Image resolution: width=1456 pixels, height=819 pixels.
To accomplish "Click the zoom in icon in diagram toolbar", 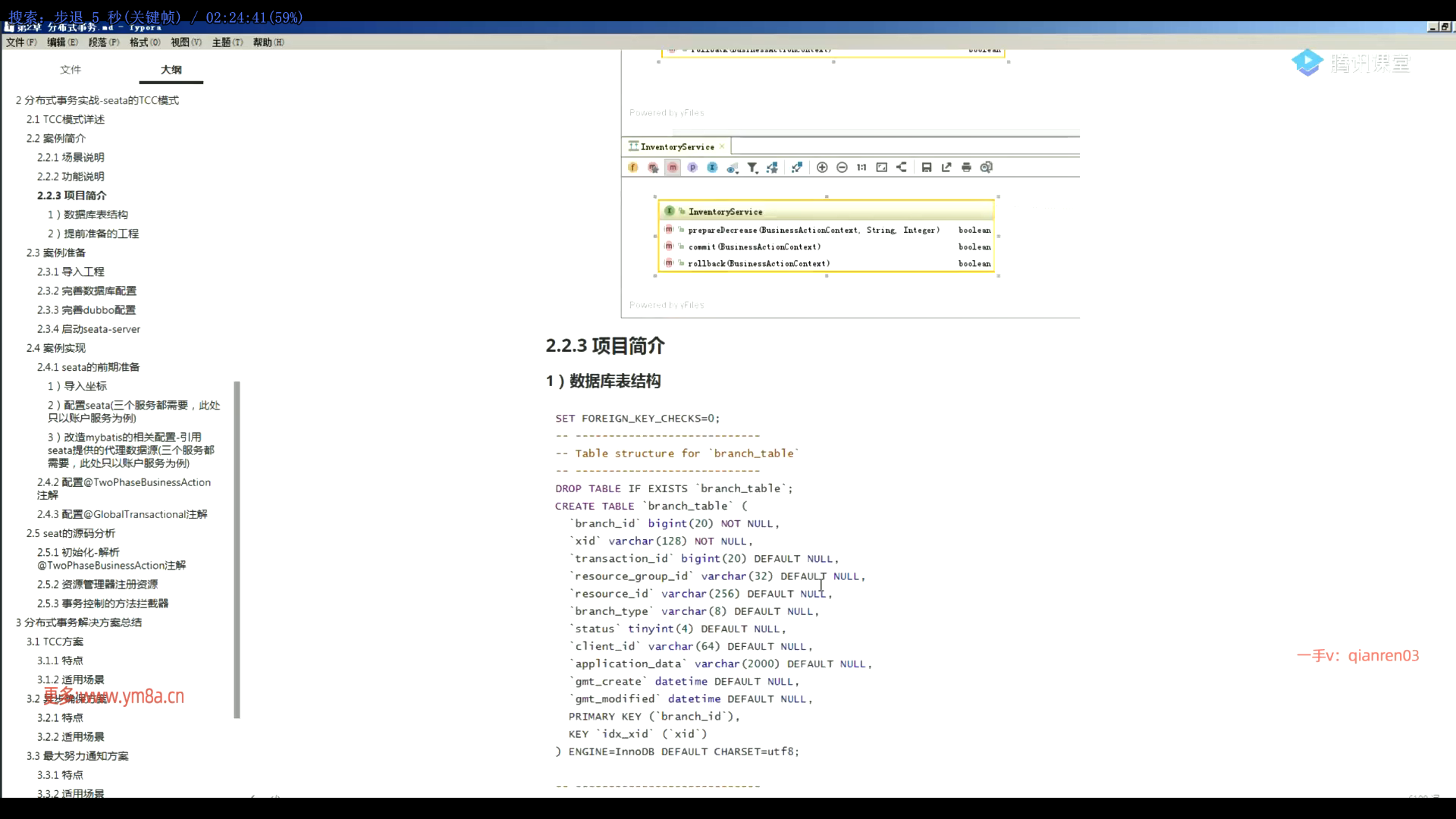I will [822, 168].
